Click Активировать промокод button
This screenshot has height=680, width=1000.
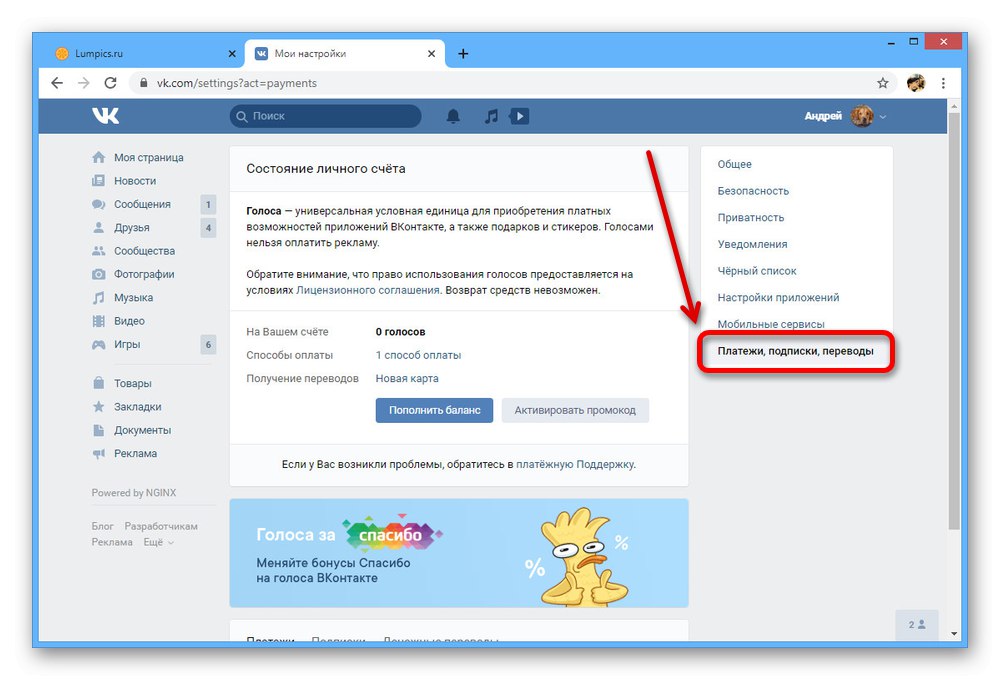[x=575, y=410]
